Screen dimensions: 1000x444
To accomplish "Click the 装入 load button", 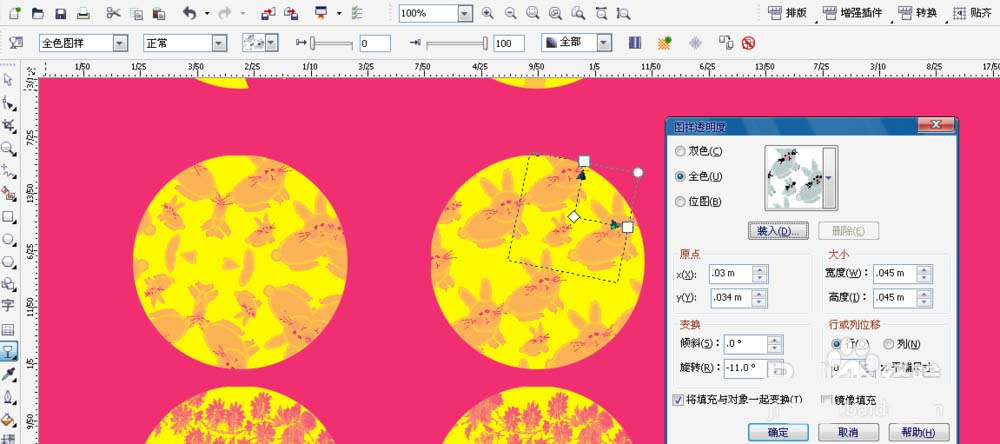I will pyautogui.click(x=778, y=231).
